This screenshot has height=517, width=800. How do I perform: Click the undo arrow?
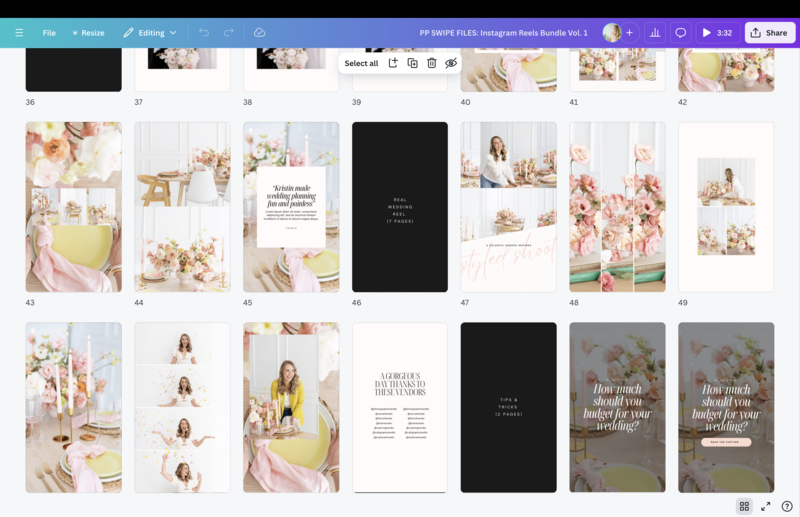pyautogui.click(x=204, y=33)
